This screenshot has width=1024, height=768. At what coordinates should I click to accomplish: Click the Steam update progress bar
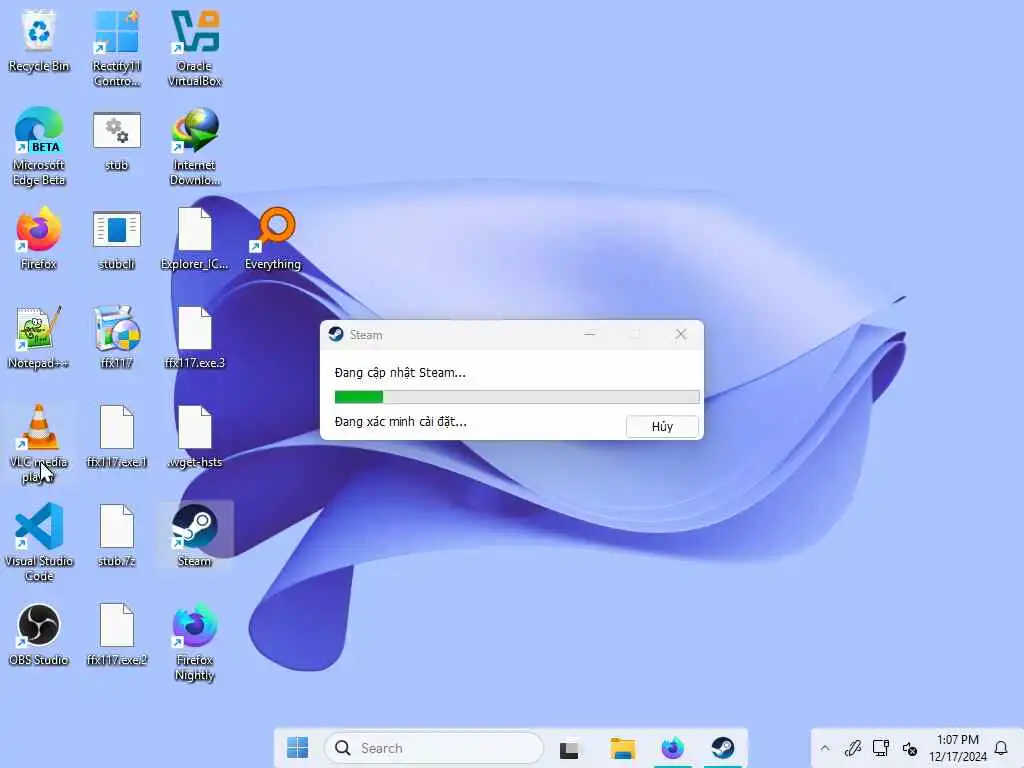[x=517, y=396]
